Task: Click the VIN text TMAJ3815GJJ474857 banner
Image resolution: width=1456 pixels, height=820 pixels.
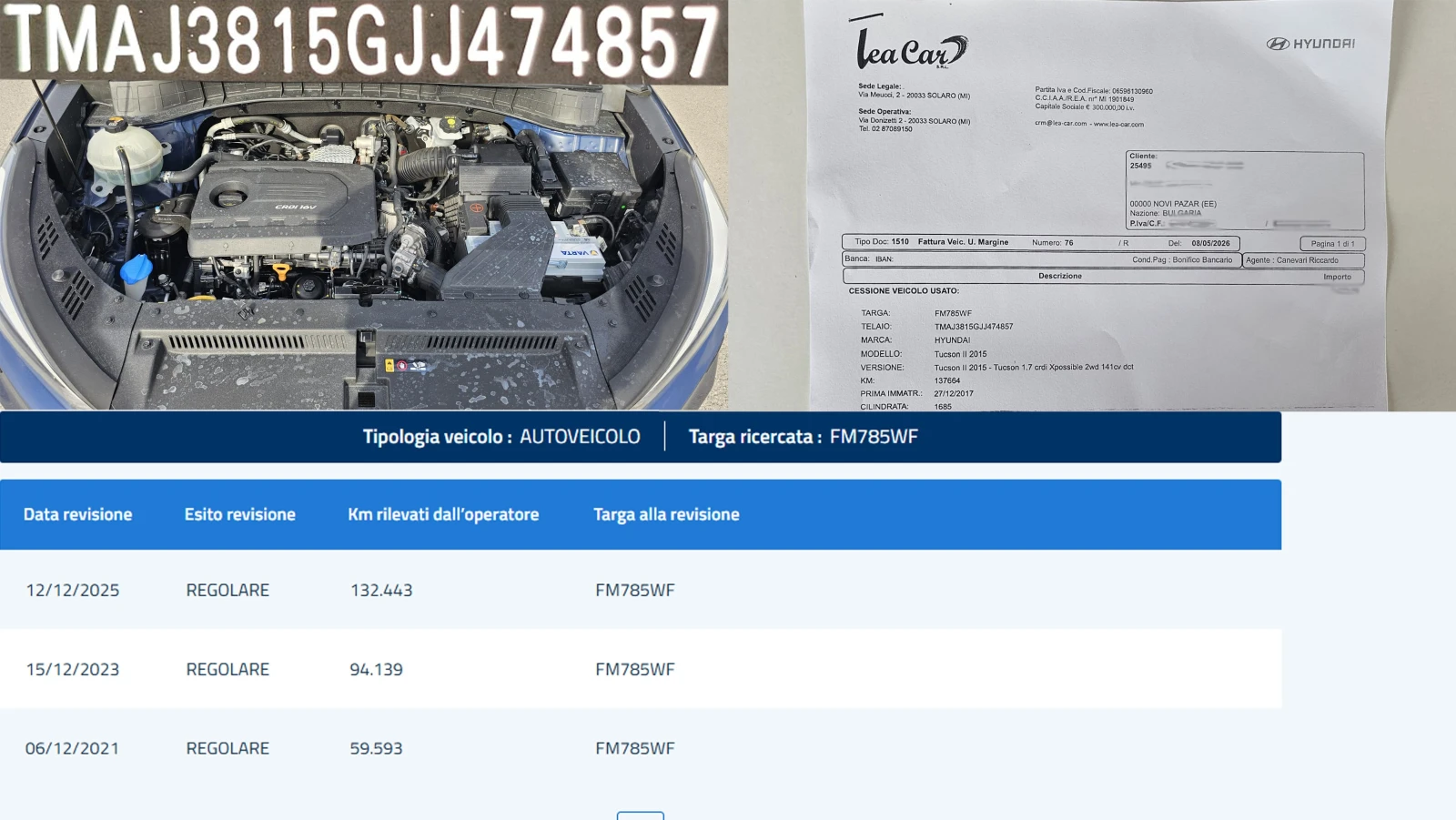Action: tap(364, 41)
